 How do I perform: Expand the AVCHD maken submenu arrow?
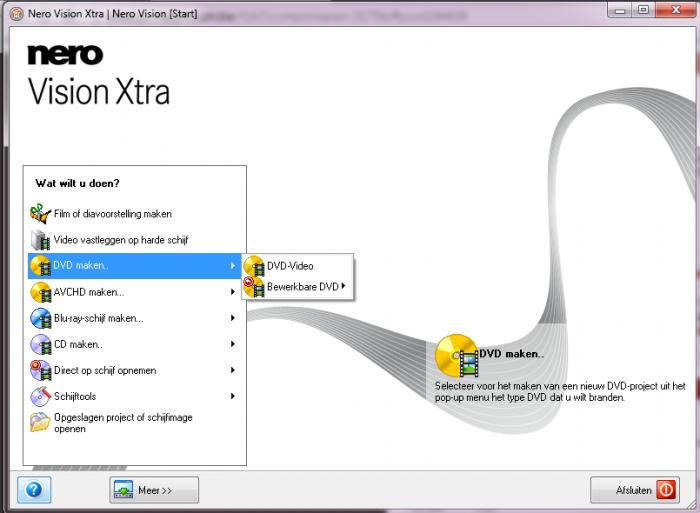coord(233,292)
